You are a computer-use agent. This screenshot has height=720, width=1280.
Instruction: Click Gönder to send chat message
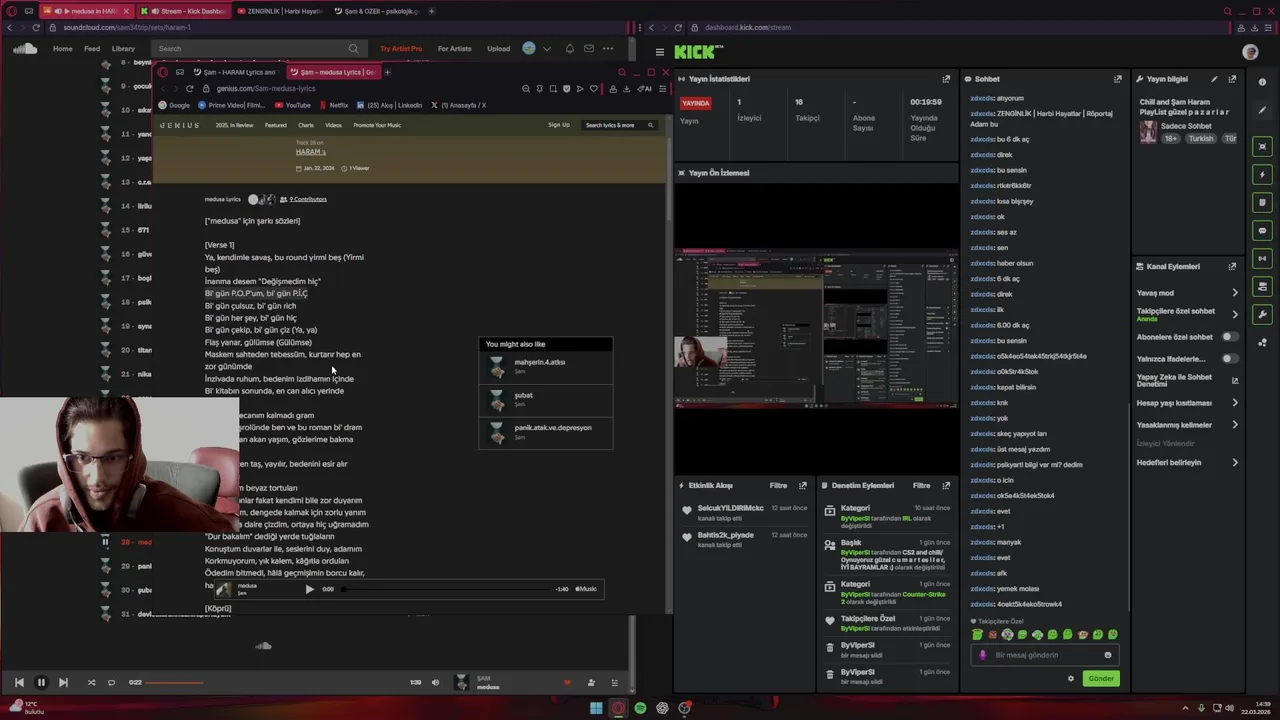pos(1101,678)
